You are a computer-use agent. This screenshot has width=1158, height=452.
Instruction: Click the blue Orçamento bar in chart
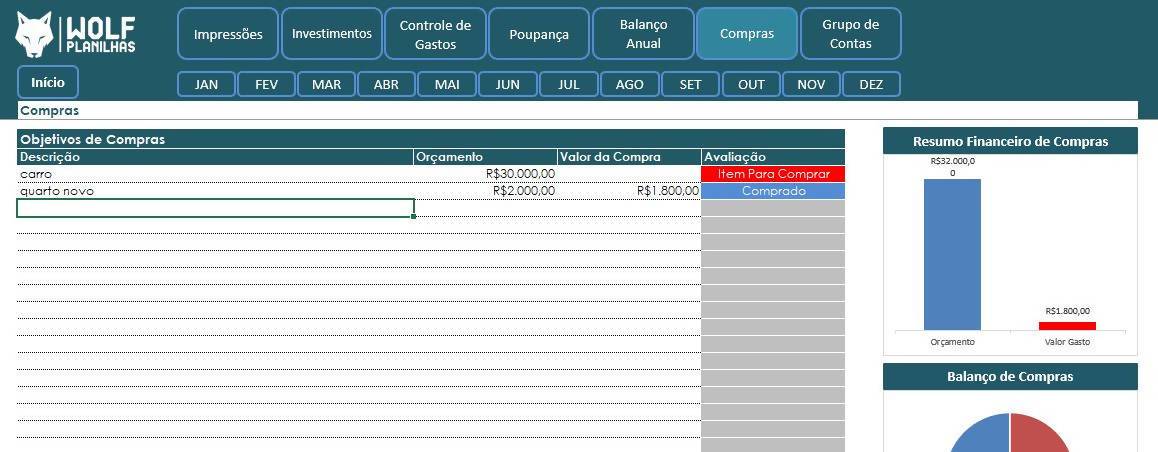point(952,254)
